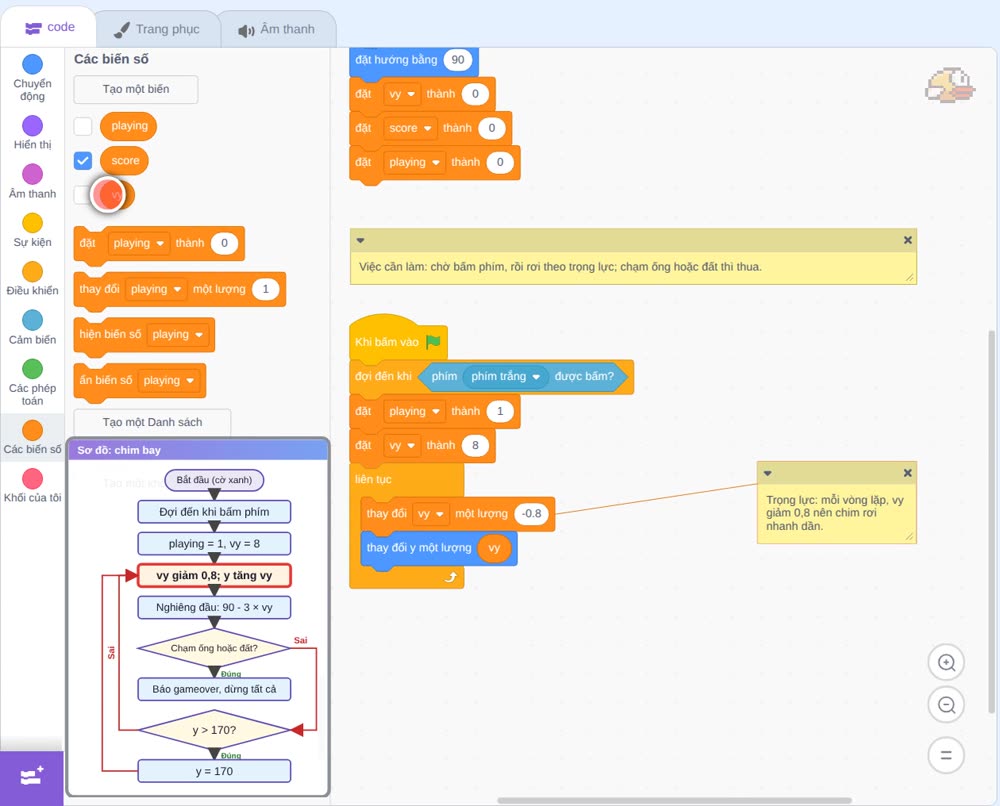Screen dimensions: 1000x806
Task: Open the 'phím trắng' key dropdown
Action: pyautogui.click(x=506, y=376)
